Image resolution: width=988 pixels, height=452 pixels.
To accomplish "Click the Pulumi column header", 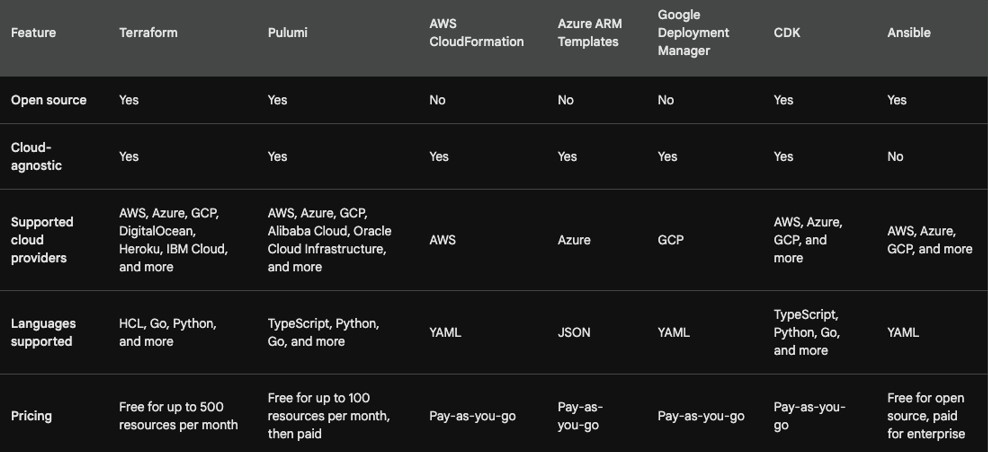I will click(288, 33).
